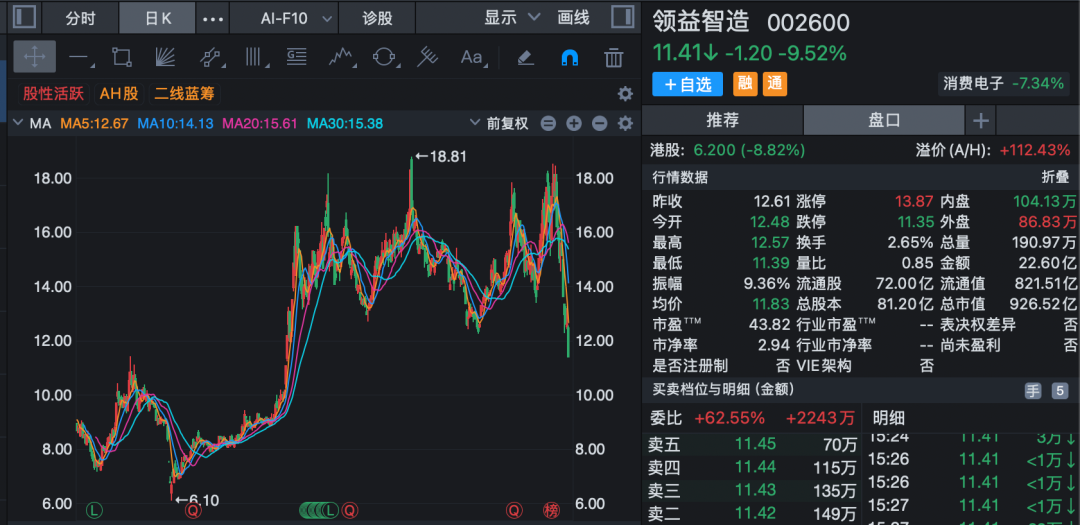Open the 诊股 tab
The image size is (1080, 525).
pyautogui.click(x=377, y=19)
